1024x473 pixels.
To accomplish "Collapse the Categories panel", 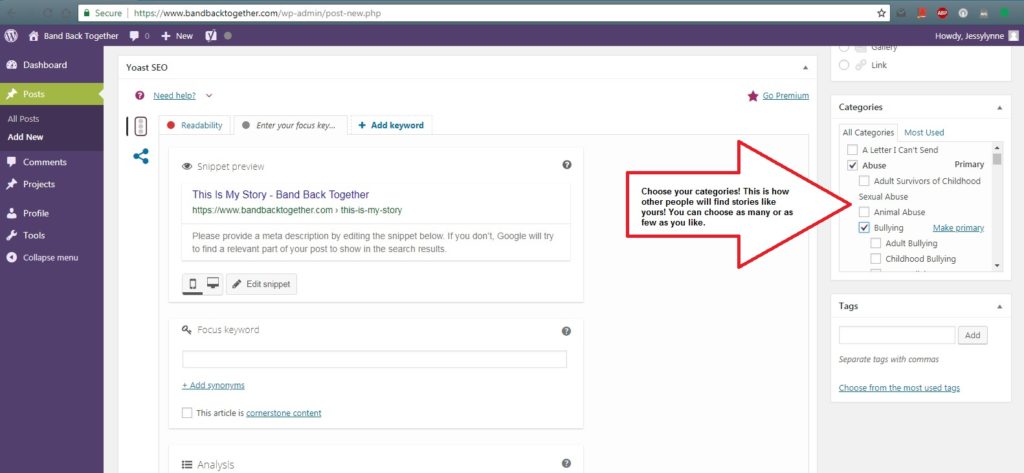I will [997, 107].
